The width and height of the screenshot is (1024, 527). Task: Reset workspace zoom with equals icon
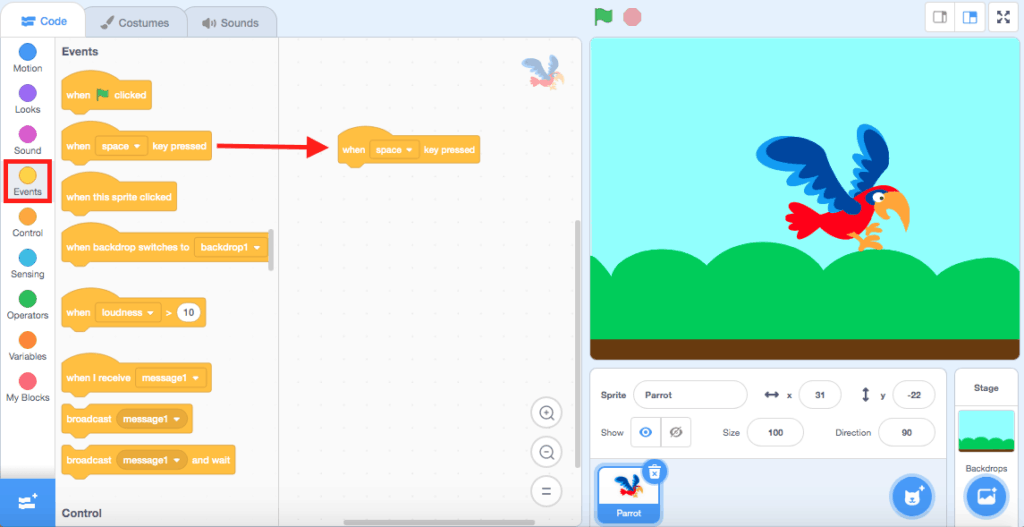[547, 491]
